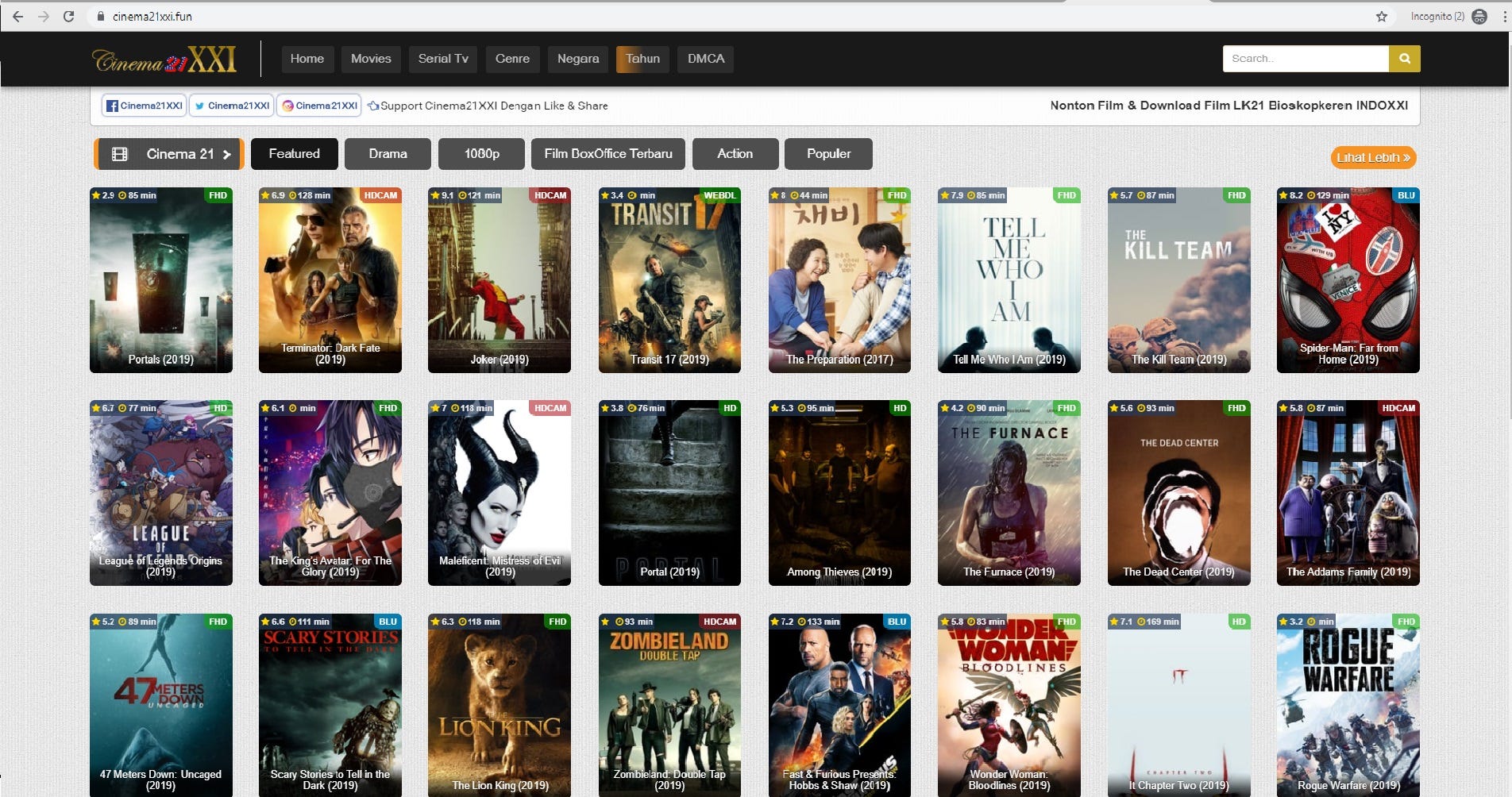The image size is (1512, 797).
Task: Open The Preparation (2017) poster
Action: point(839,280)
